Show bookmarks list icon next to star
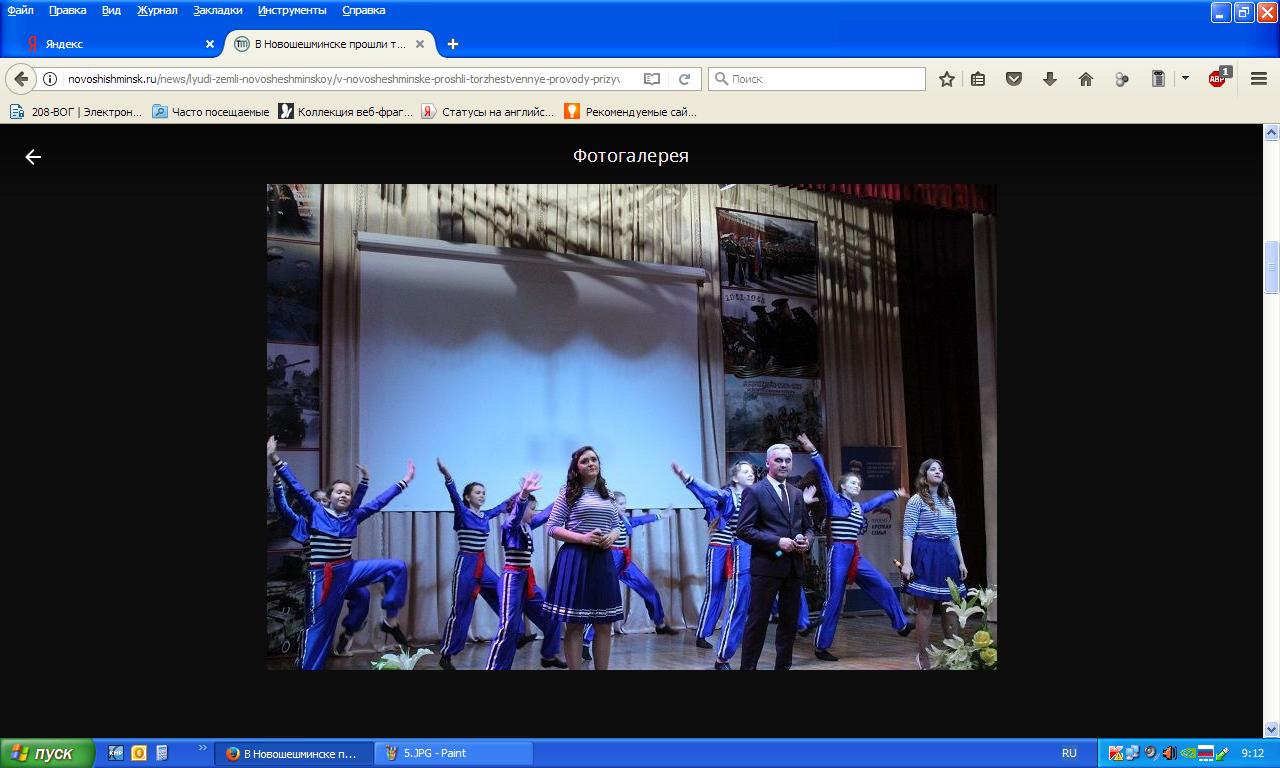 978,79
